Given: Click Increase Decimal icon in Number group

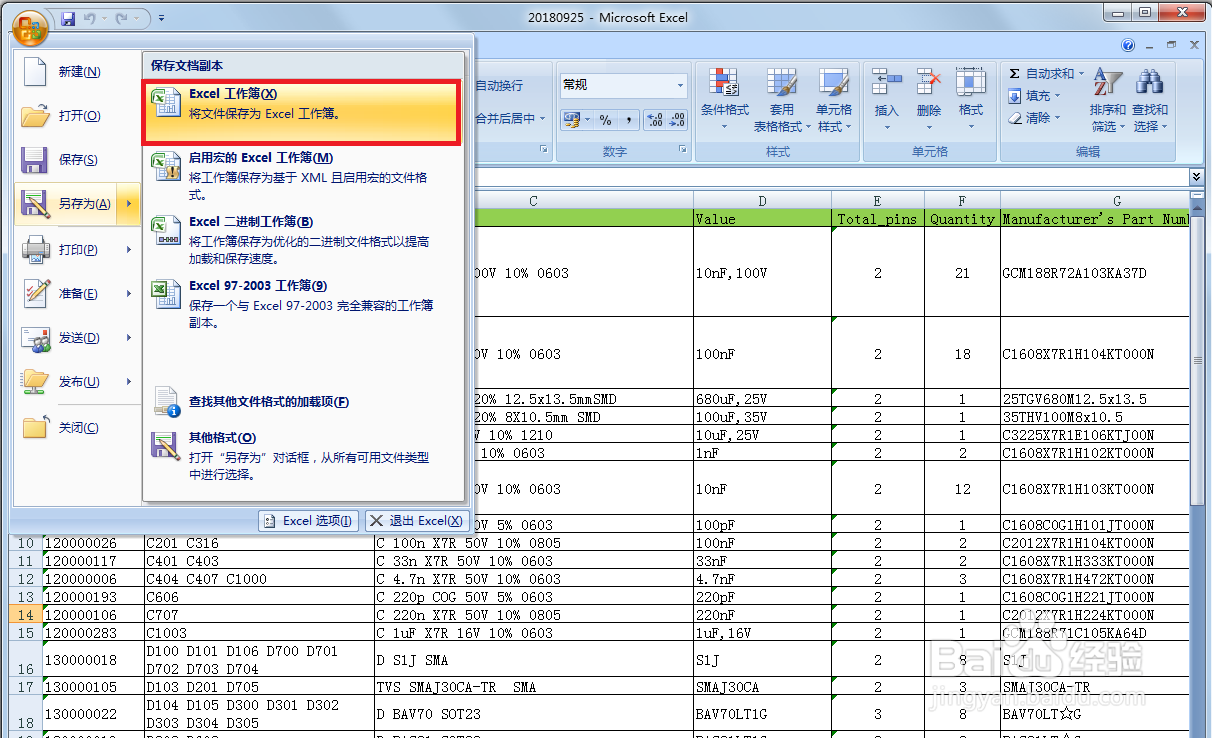Looking at the screenshot, I should [x=654, y=120].
